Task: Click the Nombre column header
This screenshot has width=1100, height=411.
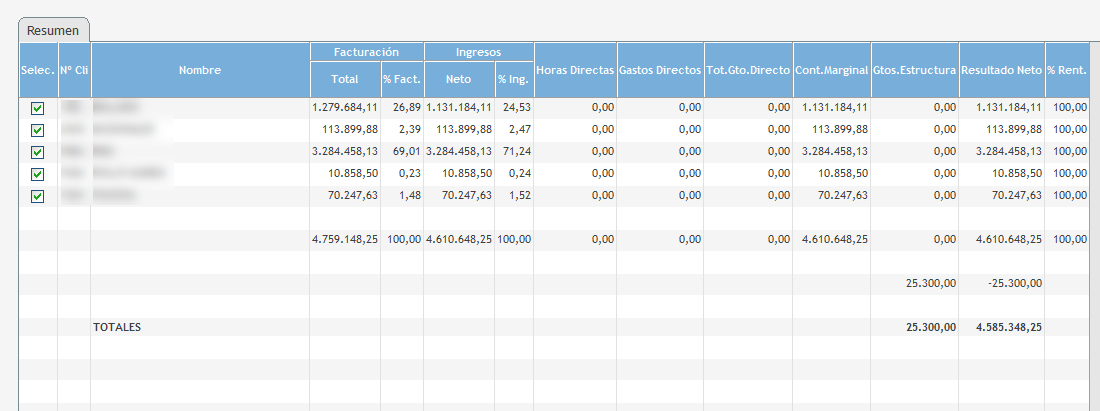Action: pos(199,70)
